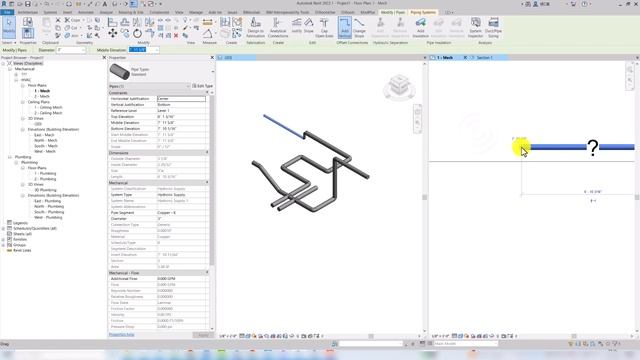The image size is (640, 360).
Task: Switch to the Section 1 view tab
Action: pyautogui.click(x=484, y=58)
